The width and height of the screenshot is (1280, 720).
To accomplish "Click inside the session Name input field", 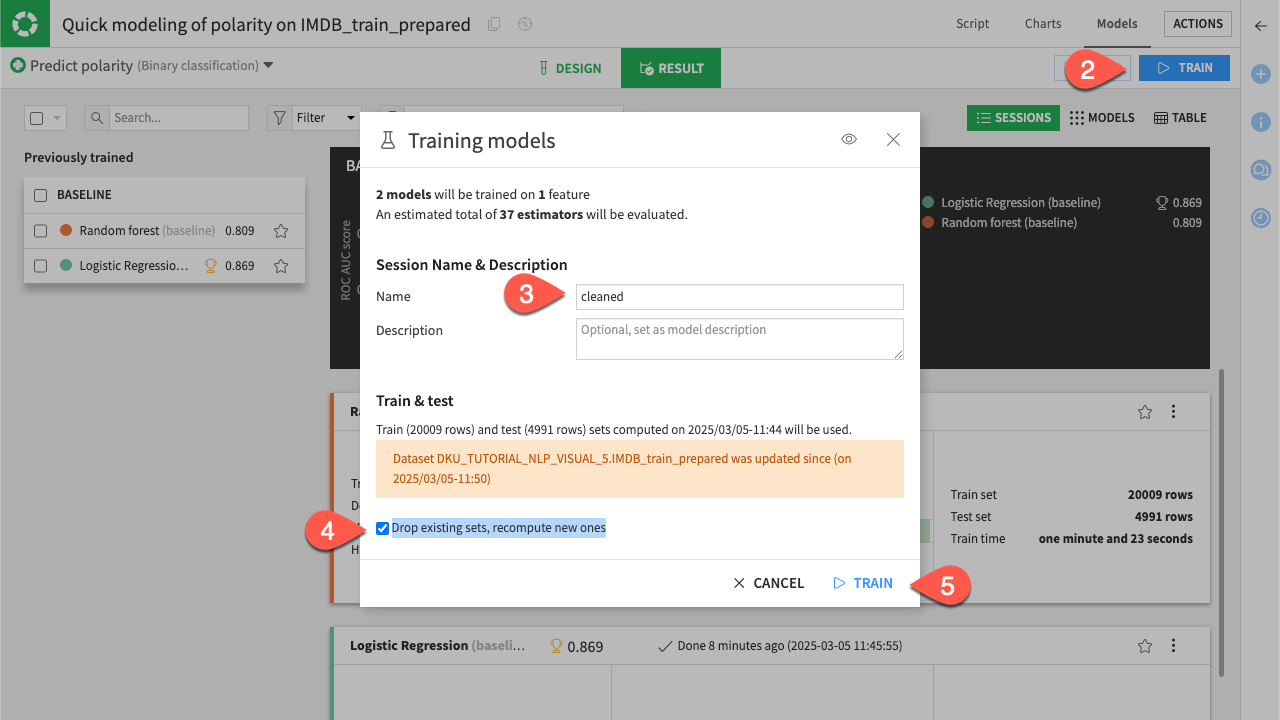I will (x=738, y=296).
